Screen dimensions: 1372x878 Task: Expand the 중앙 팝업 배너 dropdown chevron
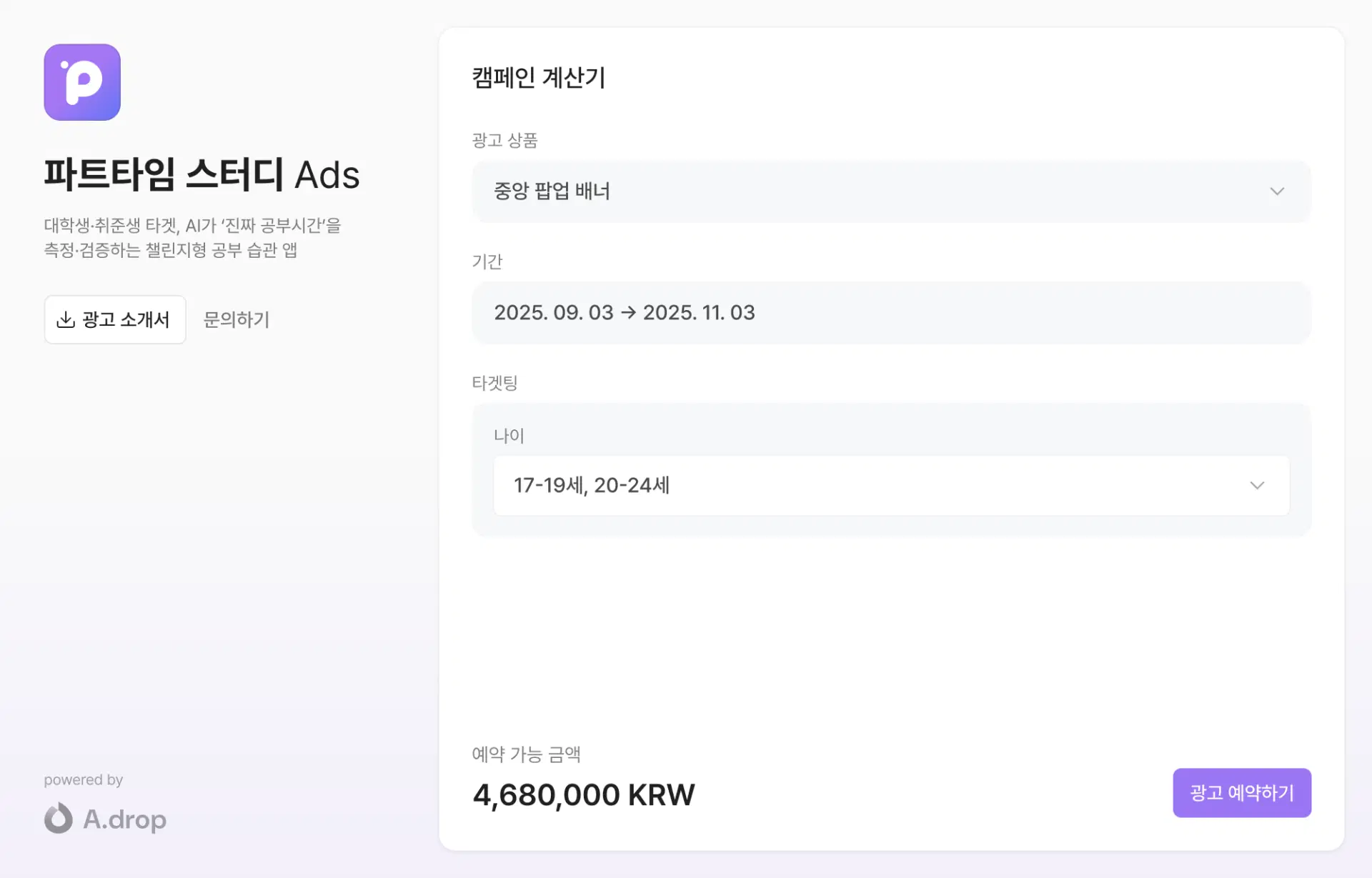tap(1277, 191)
